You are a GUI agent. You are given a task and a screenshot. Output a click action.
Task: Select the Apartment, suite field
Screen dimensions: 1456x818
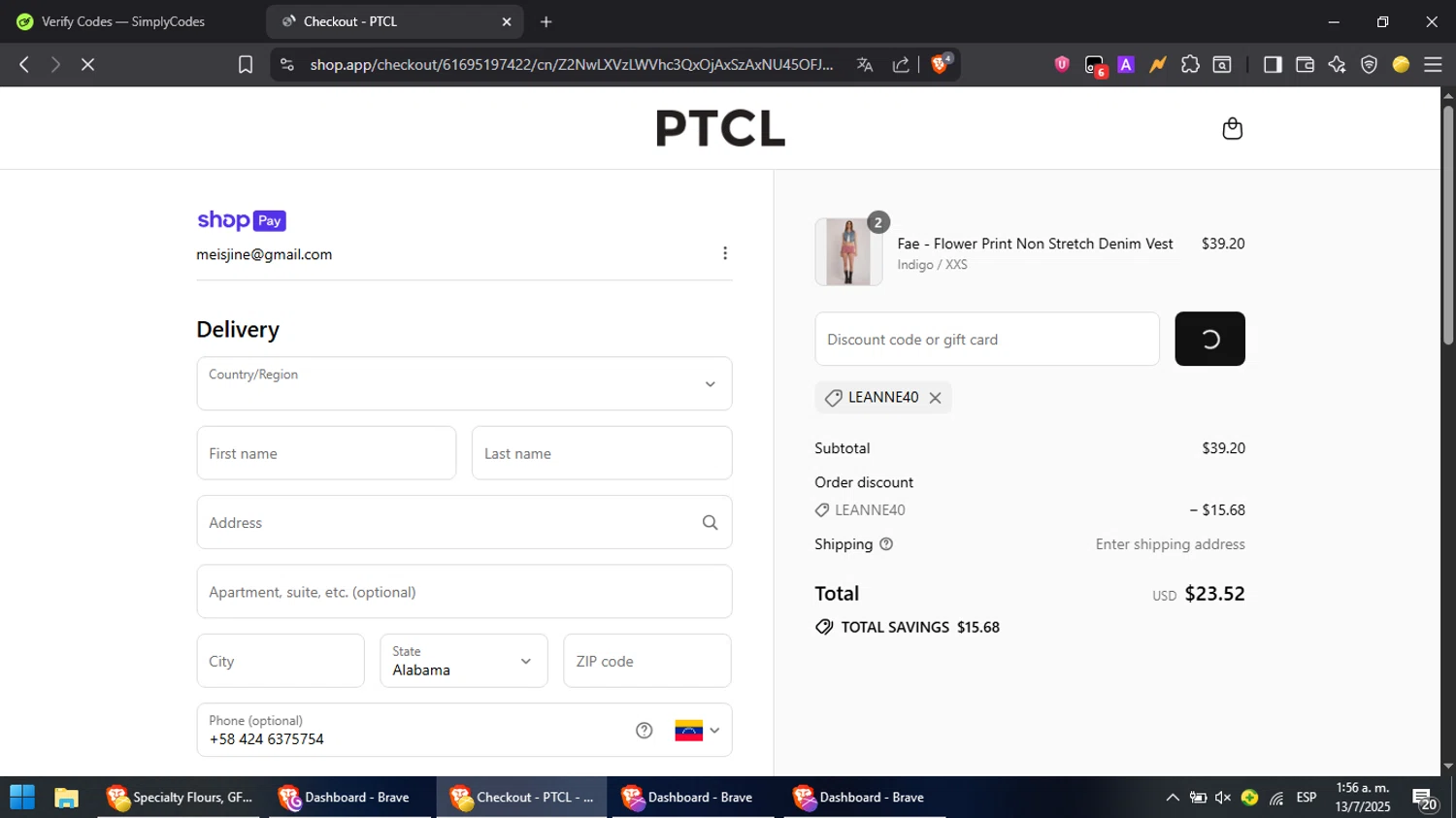point(464,592)
